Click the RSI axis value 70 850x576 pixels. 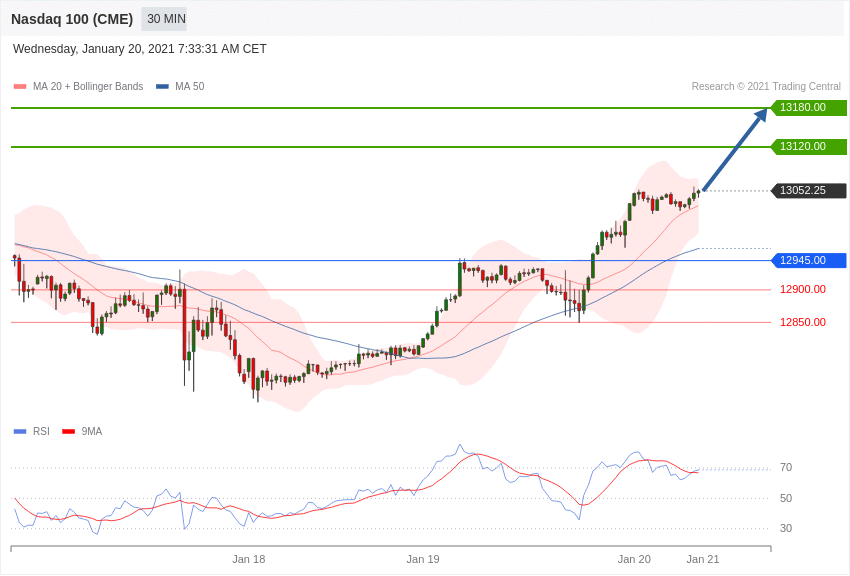click(786, 468)
